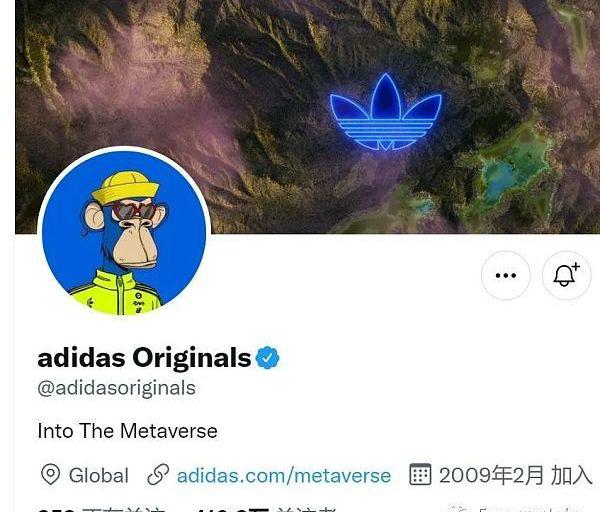The height and width of the screenshot is (512, 600).
Task: Open the Bored Ape profile picture
Action: pyautogui.click(x=124, y=231)
